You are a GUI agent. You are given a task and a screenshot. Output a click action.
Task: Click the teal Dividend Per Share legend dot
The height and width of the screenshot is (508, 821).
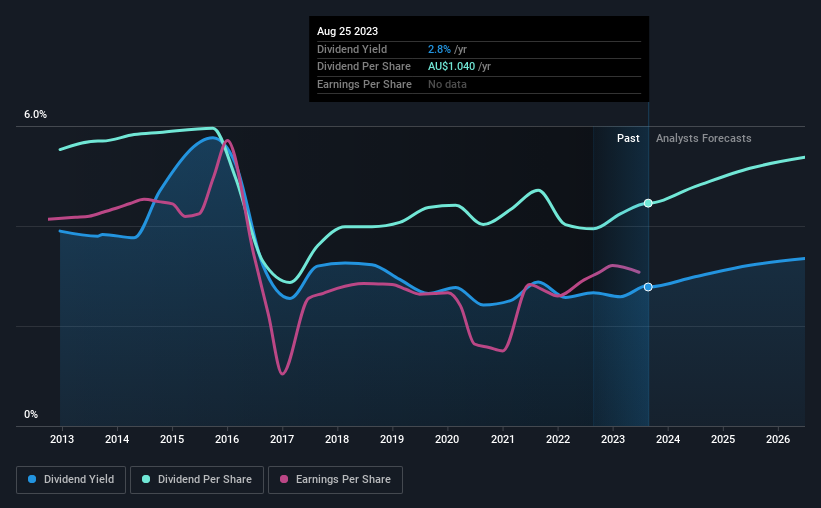[x=146, y=479]
